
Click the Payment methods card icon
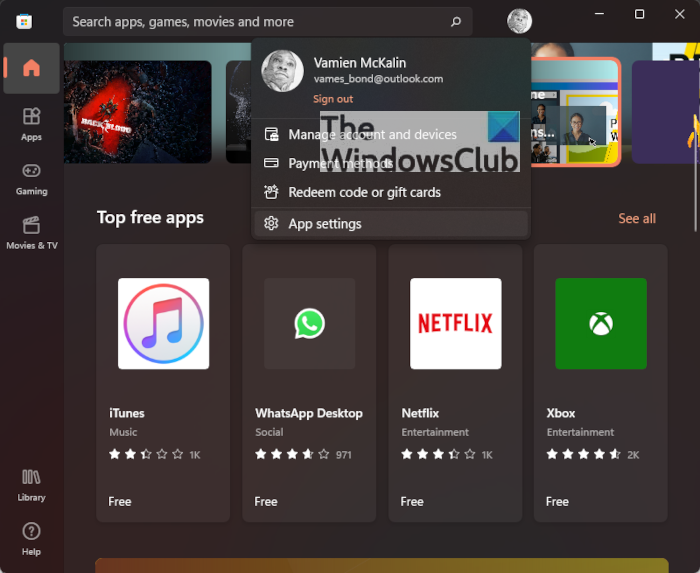[271, 162]
